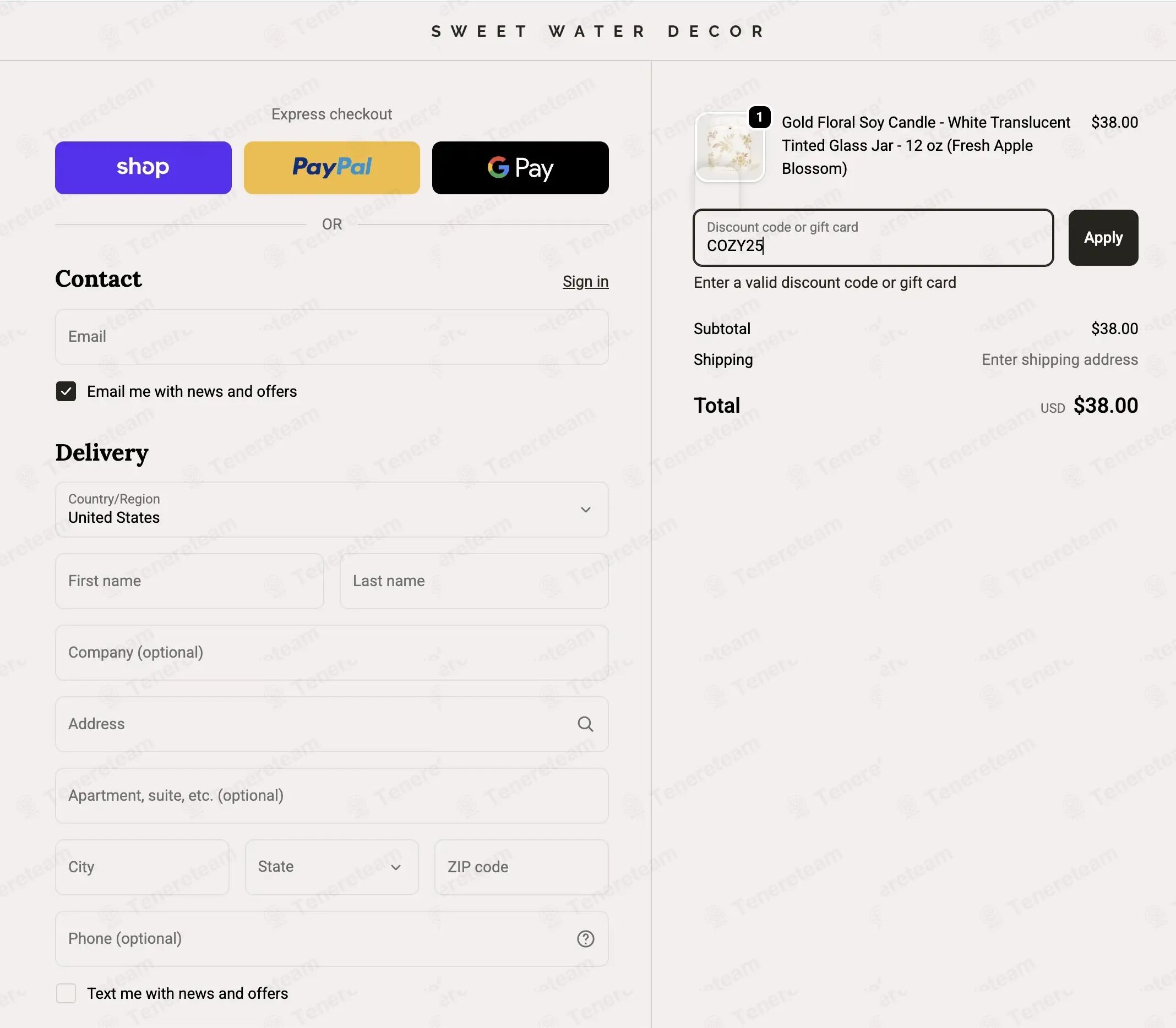
Task: Pay with Shop Pay express button
Action: [144, 167]
